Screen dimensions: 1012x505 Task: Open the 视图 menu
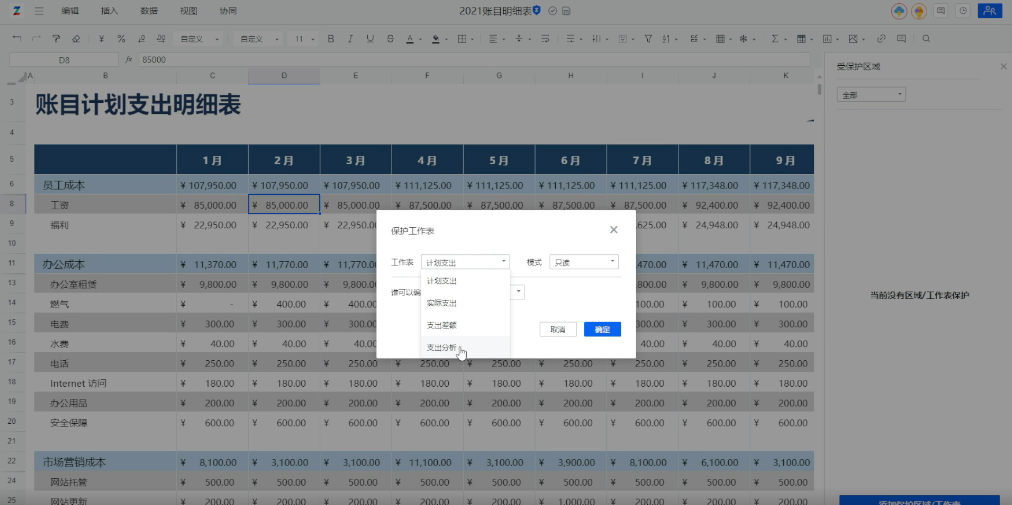click(x=188, y=11)
